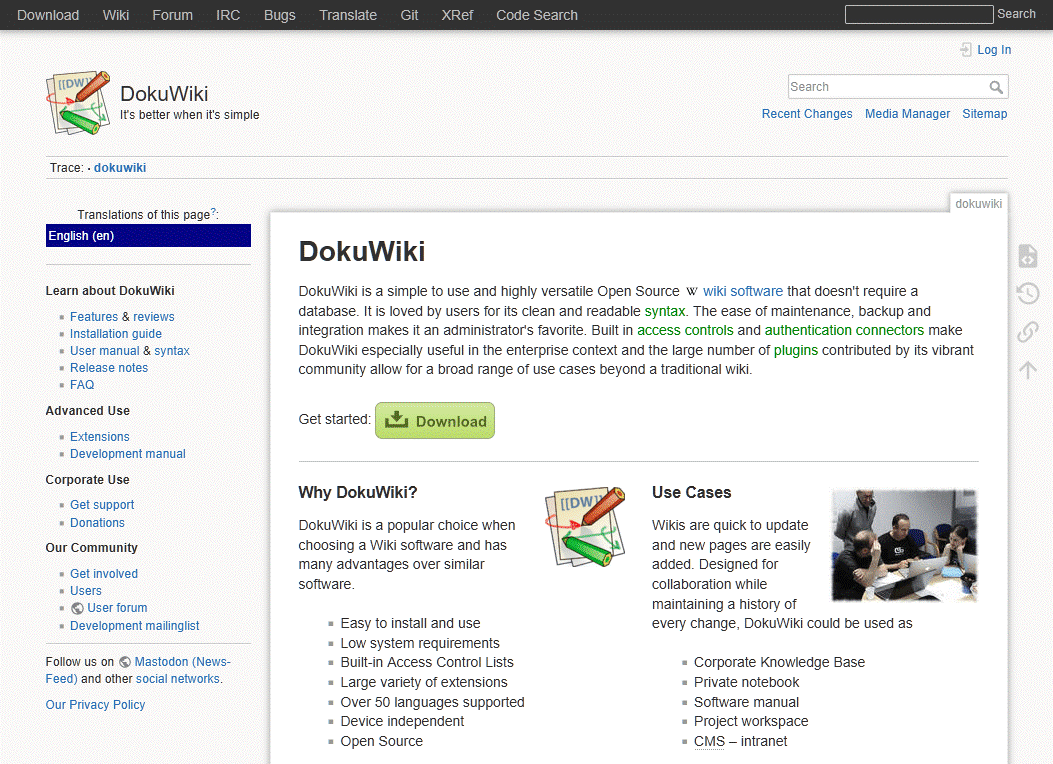Screen dimensions: 1053x764
Task: Open User forum link
Action: point(117,608)
